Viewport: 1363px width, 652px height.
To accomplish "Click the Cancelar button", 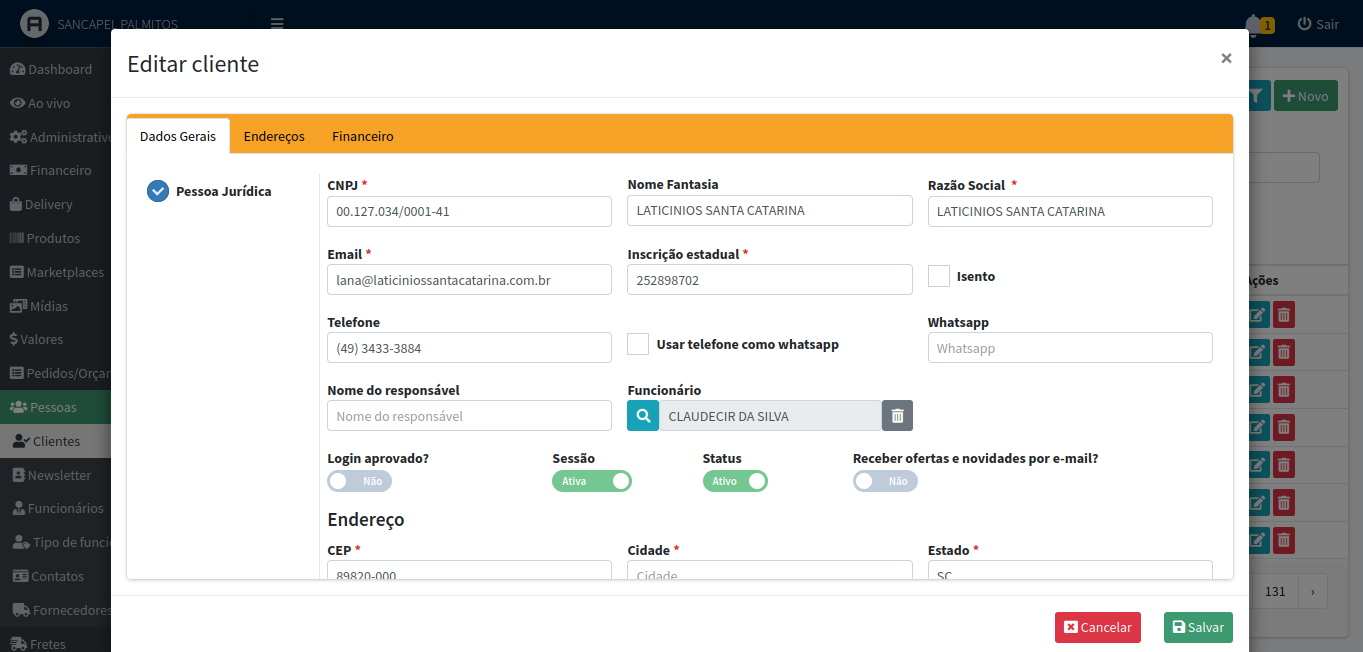I will tap(1097, 627).
